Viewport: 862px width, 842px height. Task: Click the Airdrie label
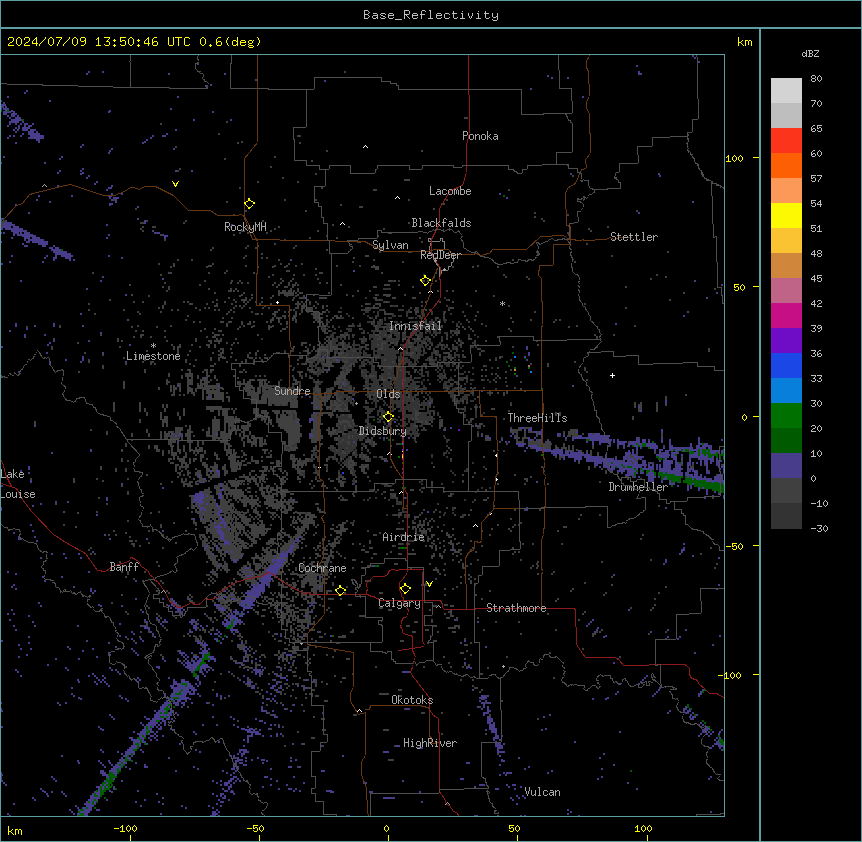tap(404, 537)
